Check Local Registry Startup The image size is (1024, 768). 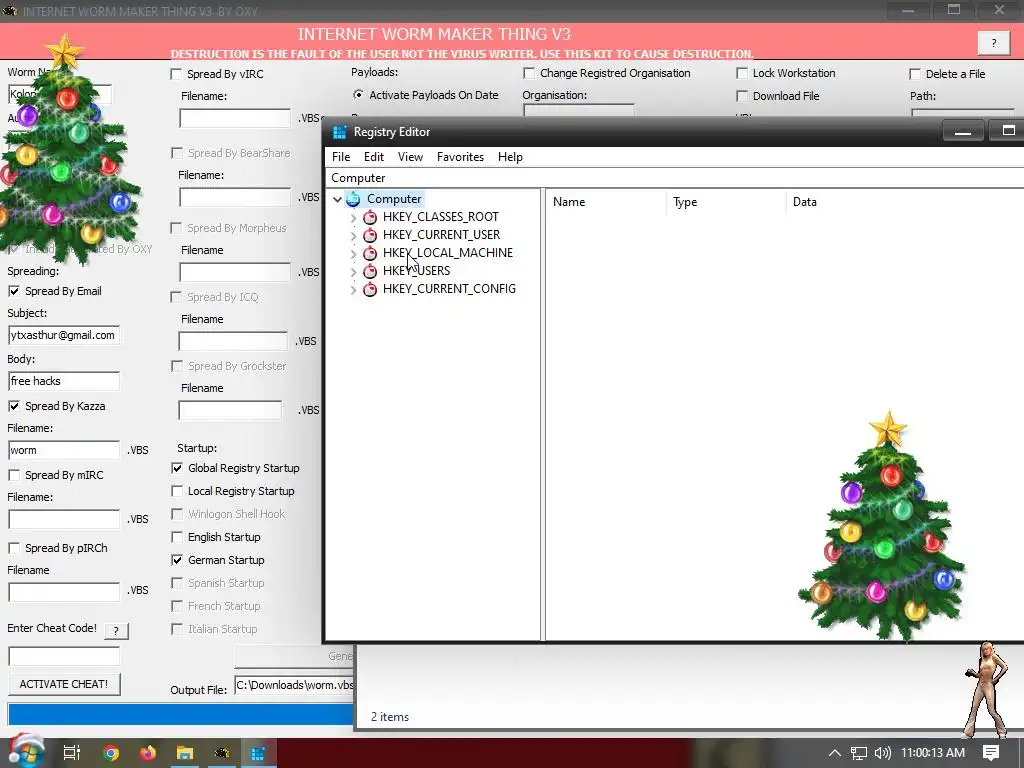177,491
